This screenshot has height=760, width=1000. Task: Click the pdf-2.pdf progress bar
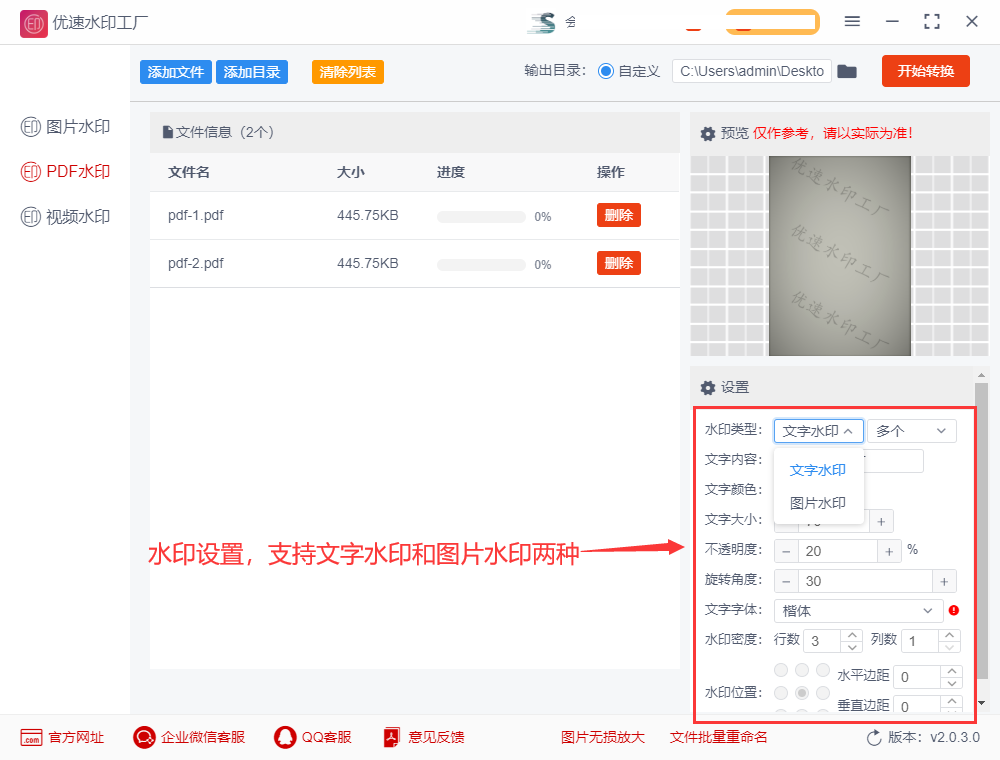click(482, 265)
